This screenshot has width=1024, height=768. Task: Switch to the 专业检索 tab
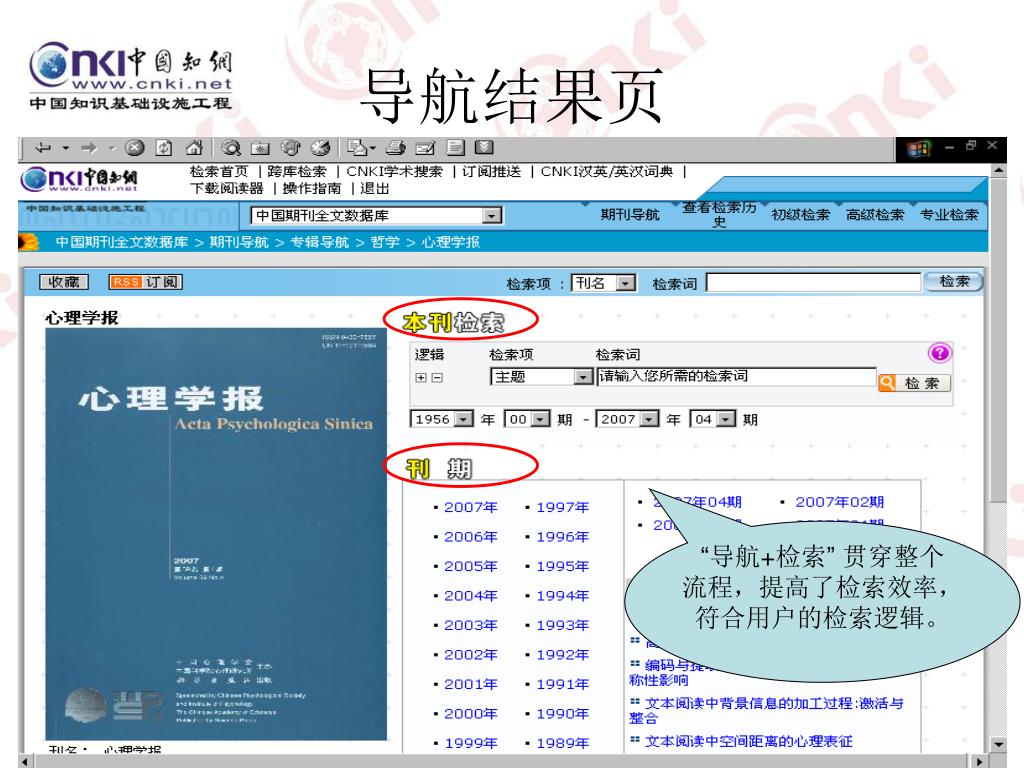coord(949,214)
